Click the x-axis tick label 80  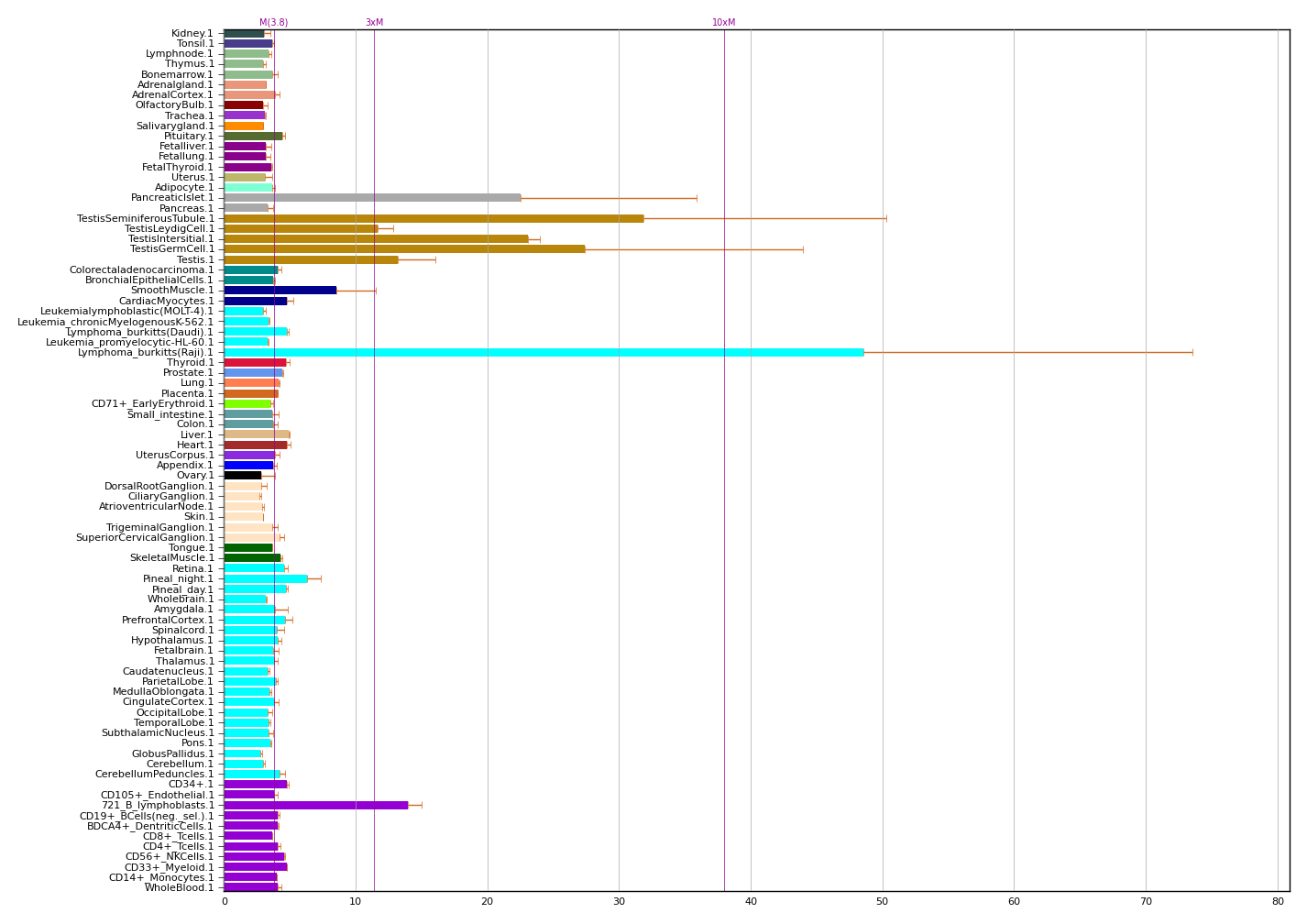point(1277,902)
